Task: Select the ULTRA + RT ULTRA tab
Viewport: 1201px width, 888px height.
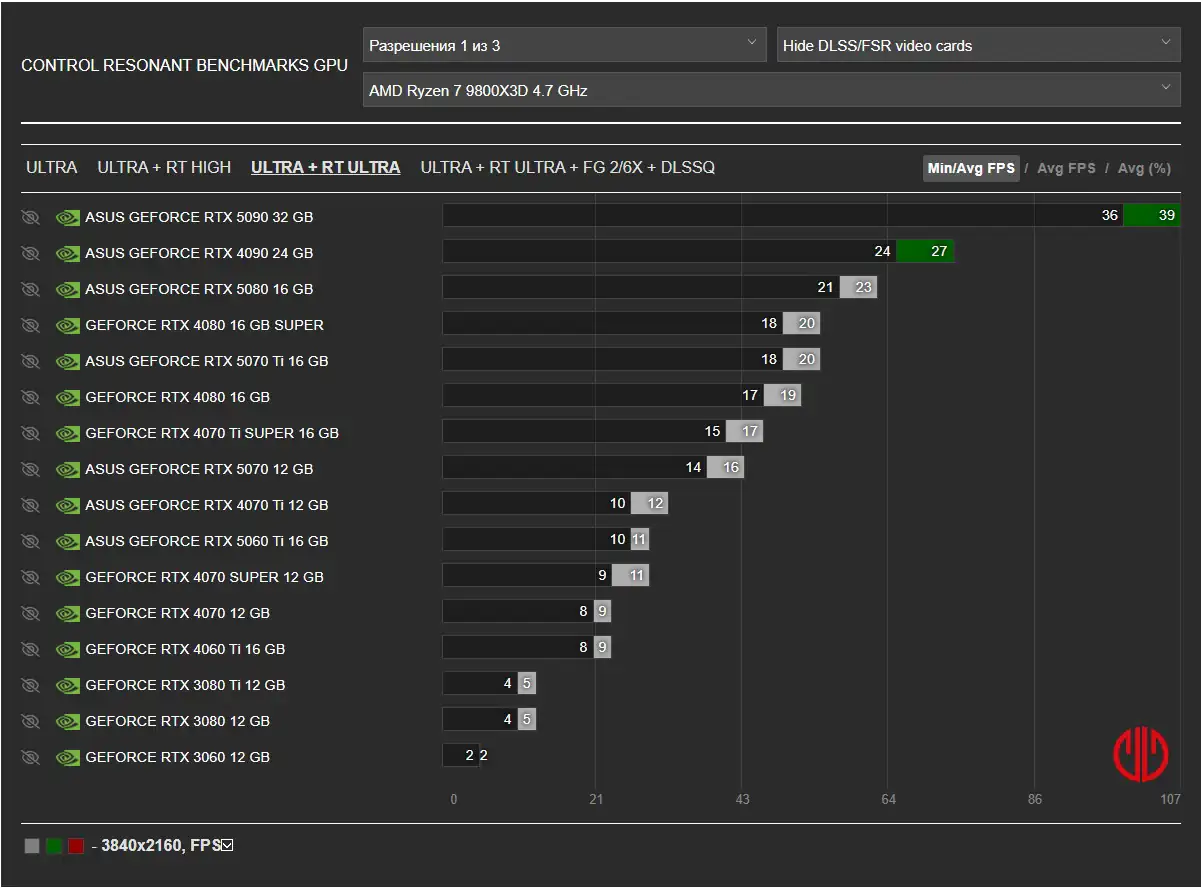Action: tap(325, 168)
